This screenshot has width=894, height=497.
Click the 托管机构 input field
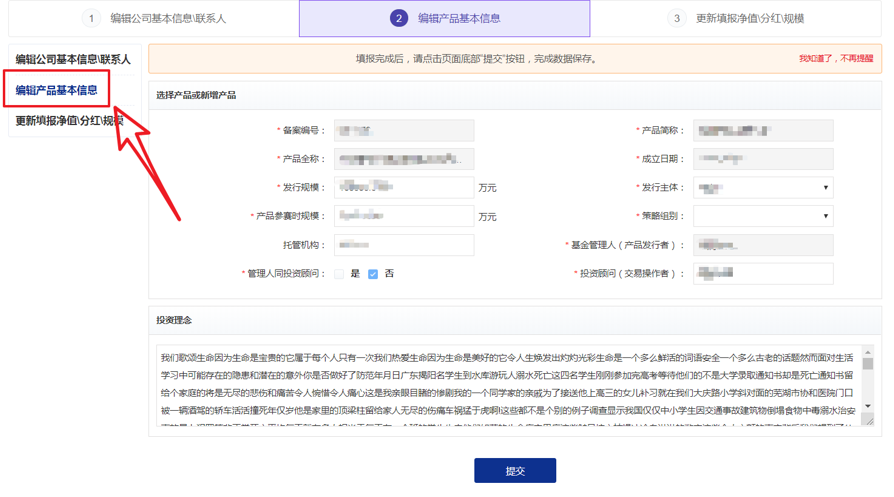404,245
